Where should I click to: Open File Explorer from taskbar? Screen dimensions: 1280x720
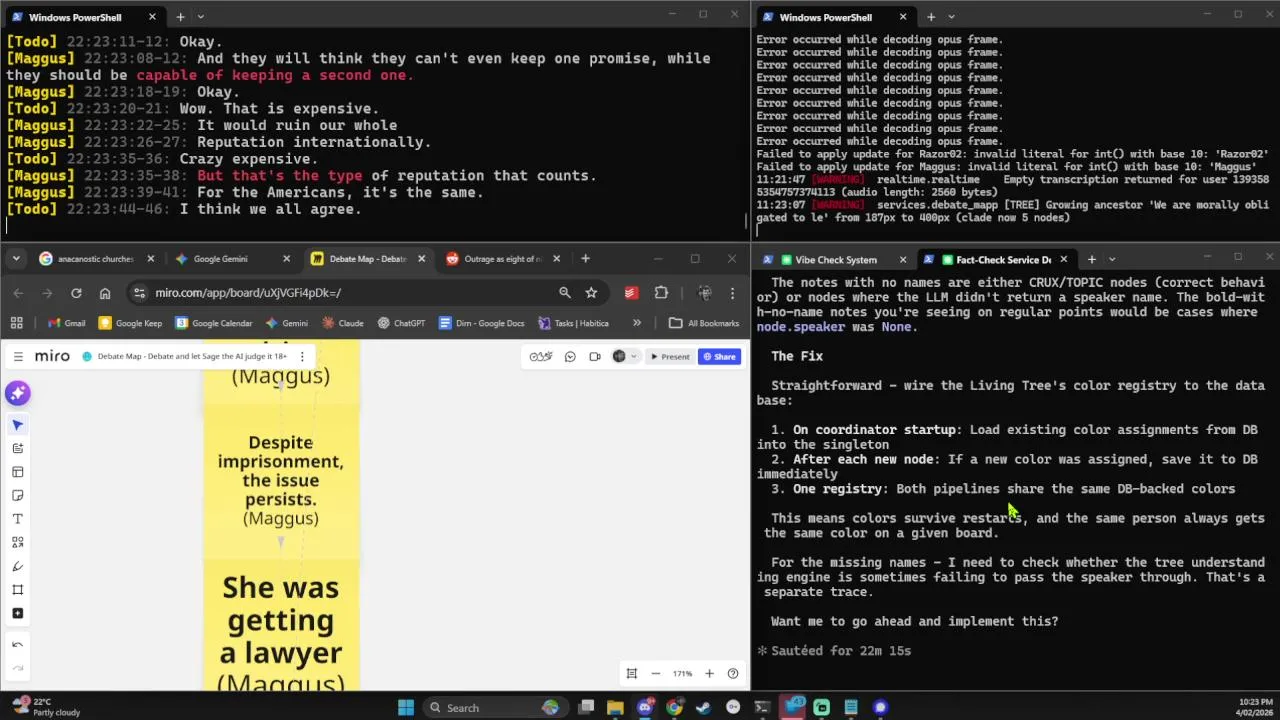[x=615, y=707]
